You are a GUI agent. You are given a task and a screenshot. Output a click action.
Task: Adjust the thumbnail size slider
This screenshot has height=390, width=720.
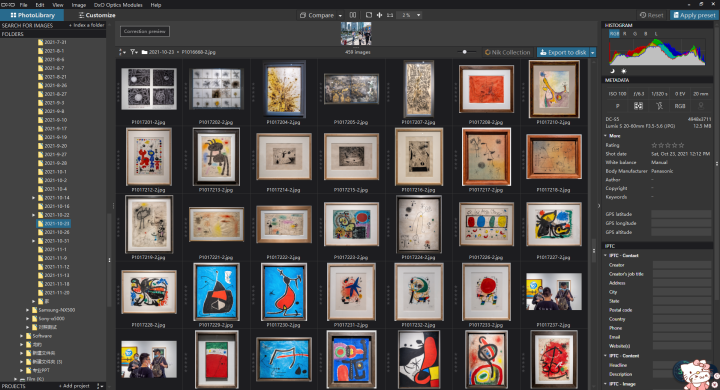point(465,52)
